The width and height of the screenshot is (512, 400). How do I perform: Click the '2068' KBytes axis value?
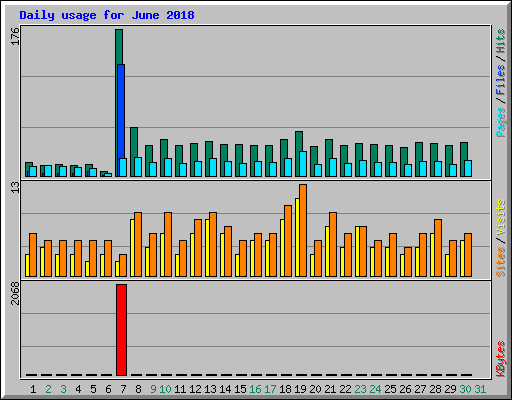(x=15, y=293)
